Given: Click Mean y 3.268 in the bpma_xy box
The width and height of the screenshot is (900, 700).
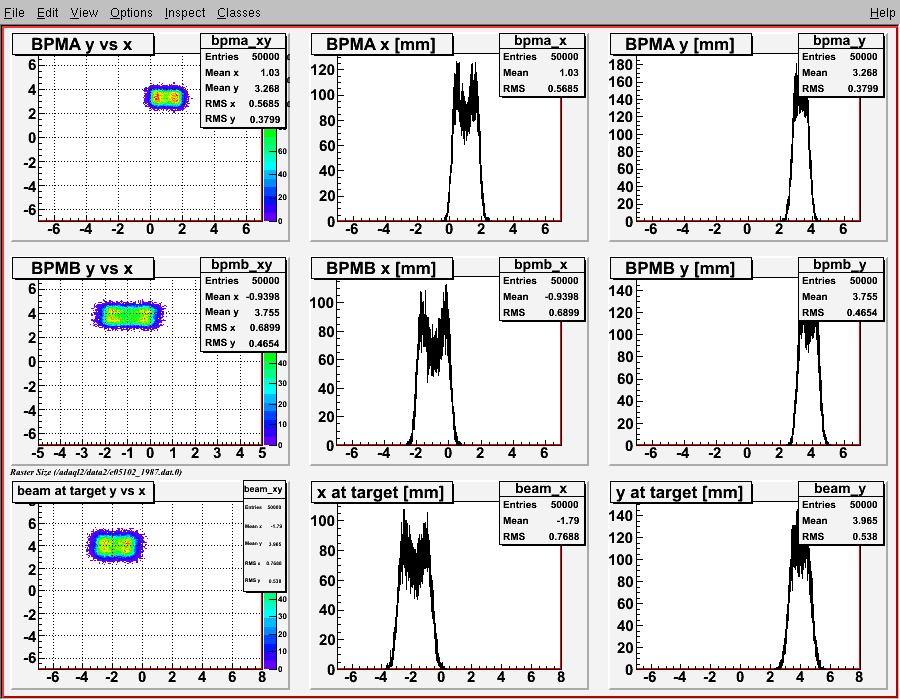Looking at the screenshot, I should pyautogui.click(x=243, y=88).
